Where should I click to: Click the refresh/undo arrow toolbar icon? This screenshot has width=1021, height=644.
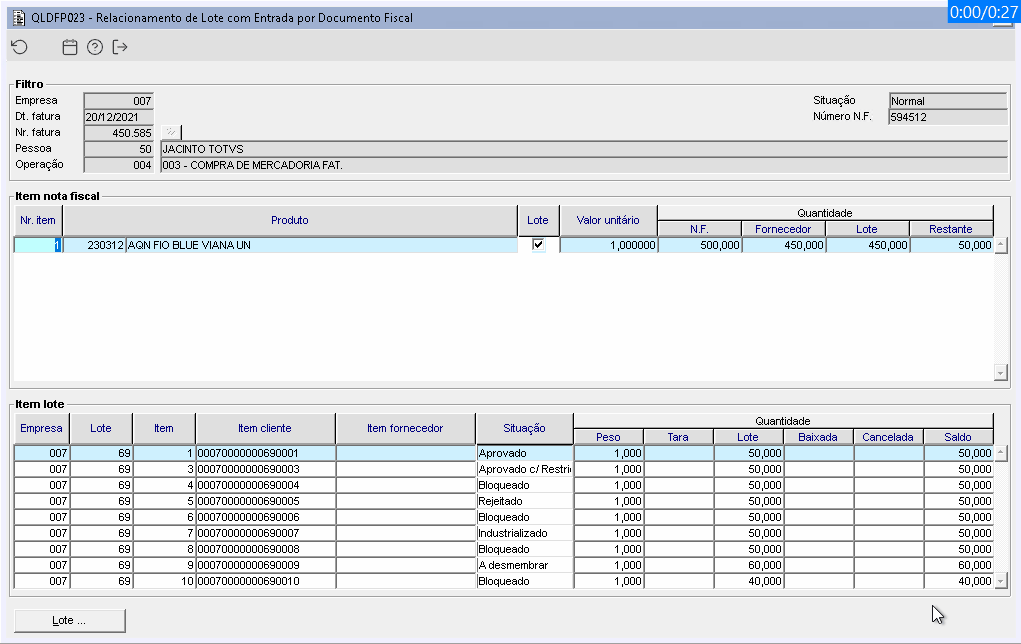19,47
